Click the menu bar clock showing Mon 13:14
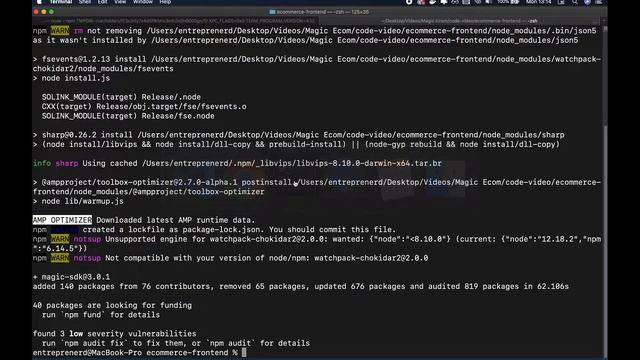 click(x=539, y=2)
